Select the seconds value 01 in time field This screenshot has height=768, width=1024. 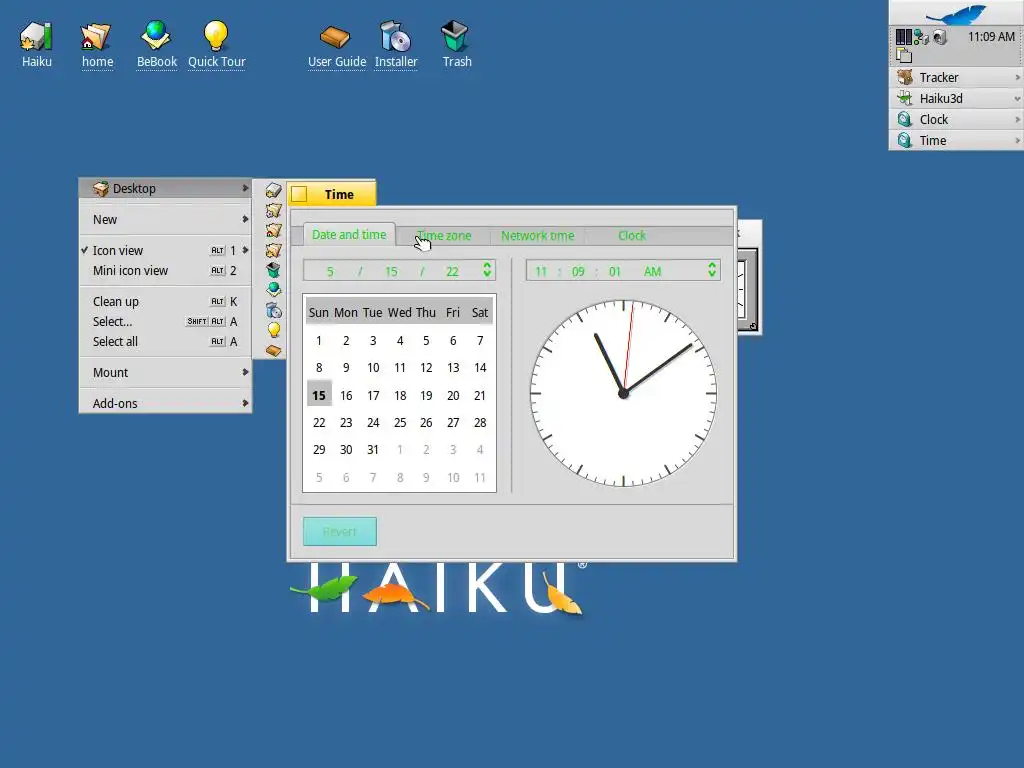click(x=615, y=272)
